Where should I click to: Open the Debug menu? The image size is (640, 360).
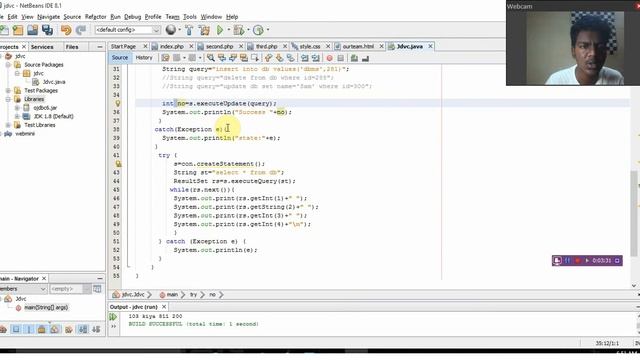pyautogui.click(x=132, y=17)
